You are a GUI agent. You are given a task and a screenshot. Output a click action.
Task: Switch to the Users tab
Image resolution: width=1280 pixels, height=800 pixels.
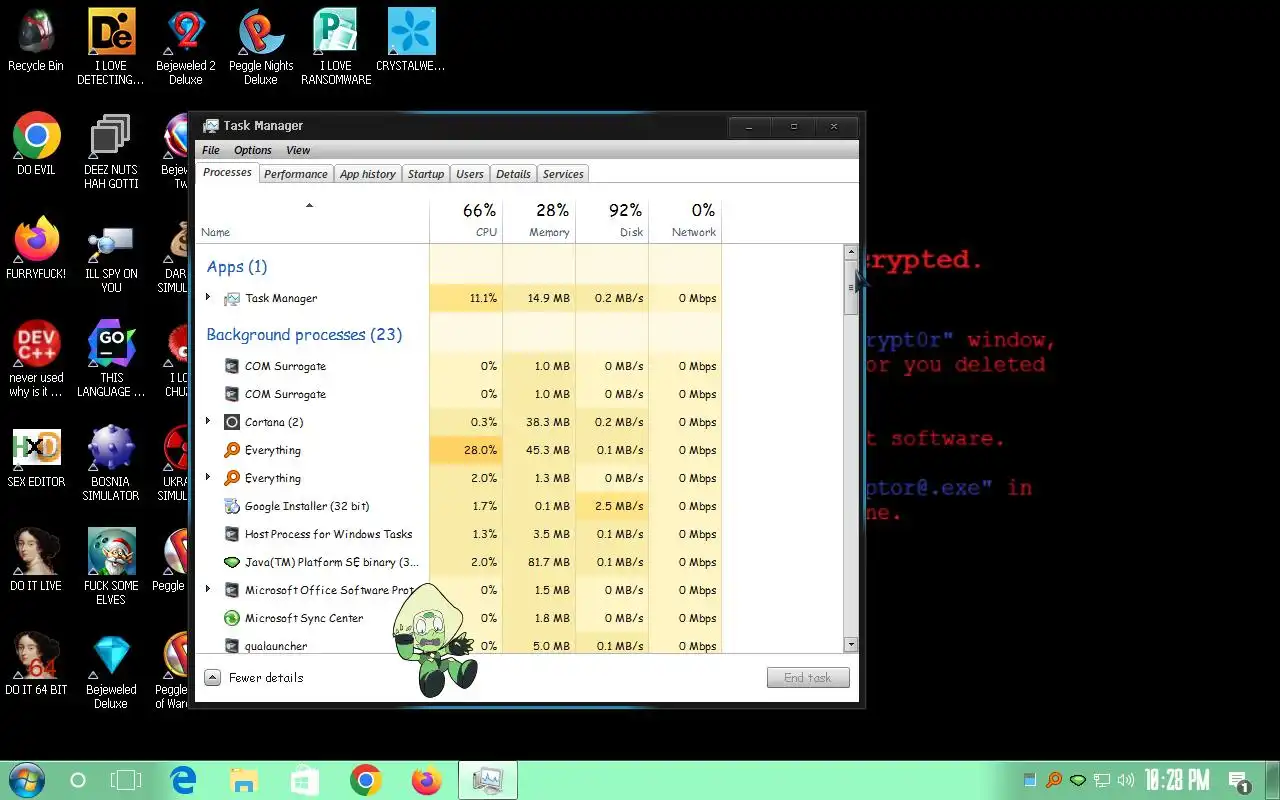click(x=470, y=174)
